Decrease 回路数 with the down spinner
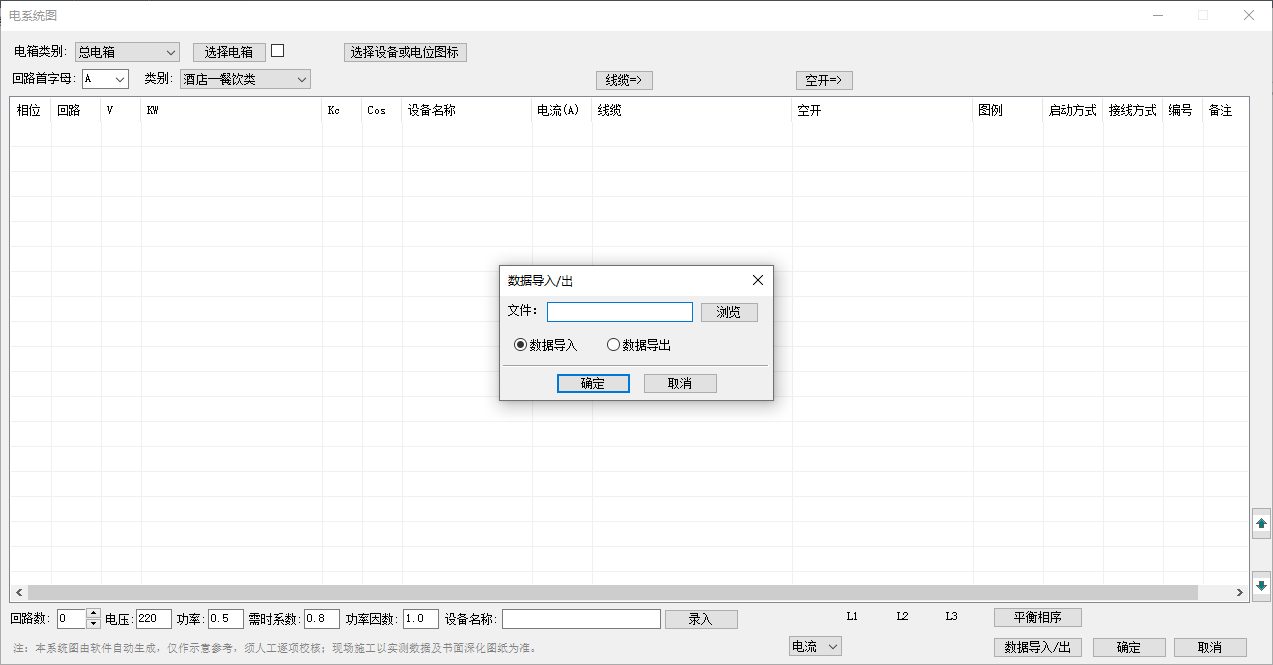This screenshot has height=665, width=1273. [x=94, y=624]
